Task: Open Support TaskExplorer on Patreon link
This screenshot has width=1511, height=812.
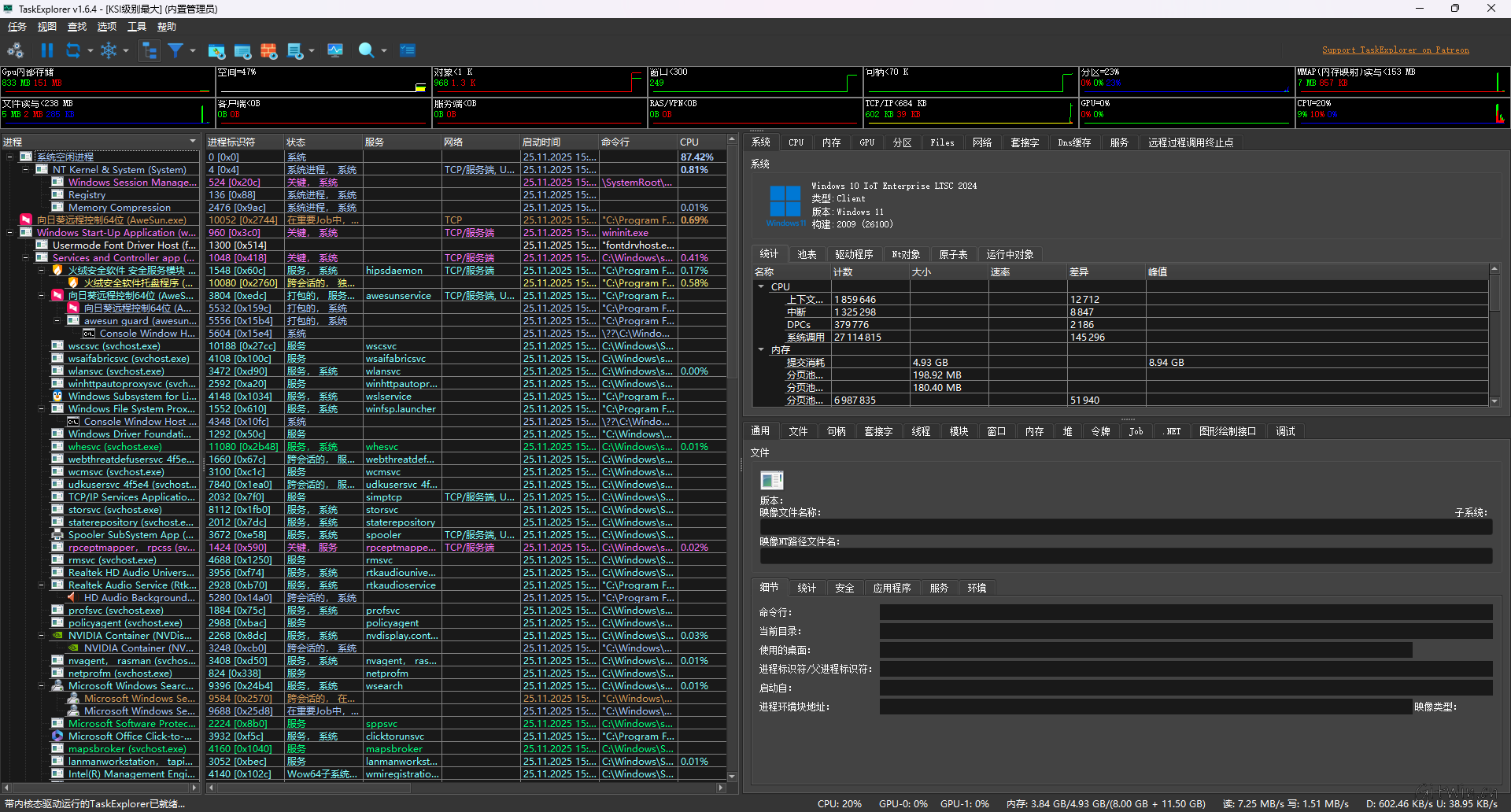Action: coord(1395,50)
